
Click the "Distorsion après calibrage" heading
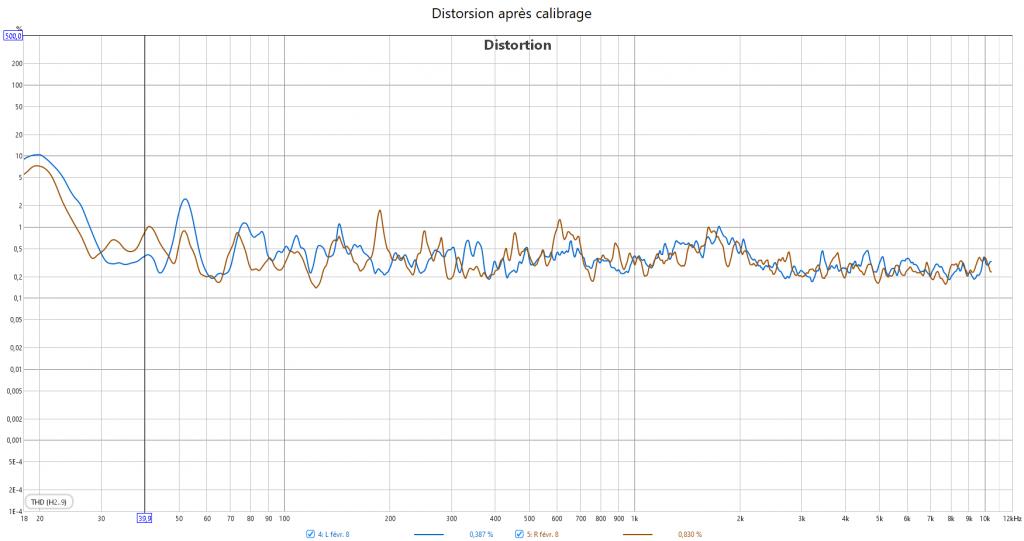point(512,13)
